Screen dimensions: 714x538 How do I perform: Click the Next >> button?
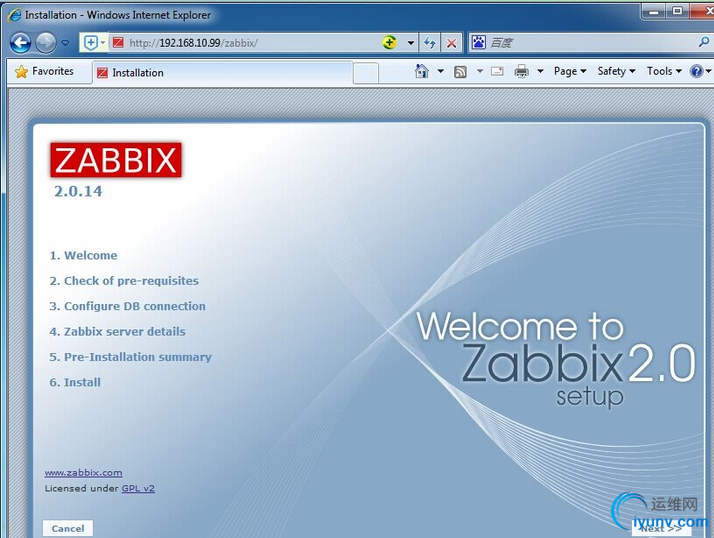pos(661,529)
